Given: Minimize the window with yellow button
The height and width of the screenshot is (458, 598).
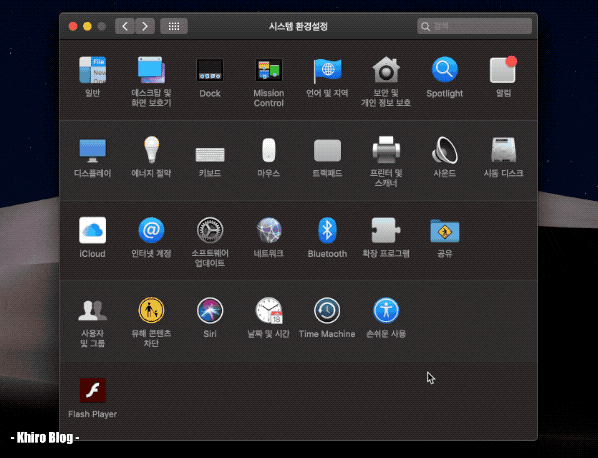Looking at the screenshot, I should [x=87, y=26].
